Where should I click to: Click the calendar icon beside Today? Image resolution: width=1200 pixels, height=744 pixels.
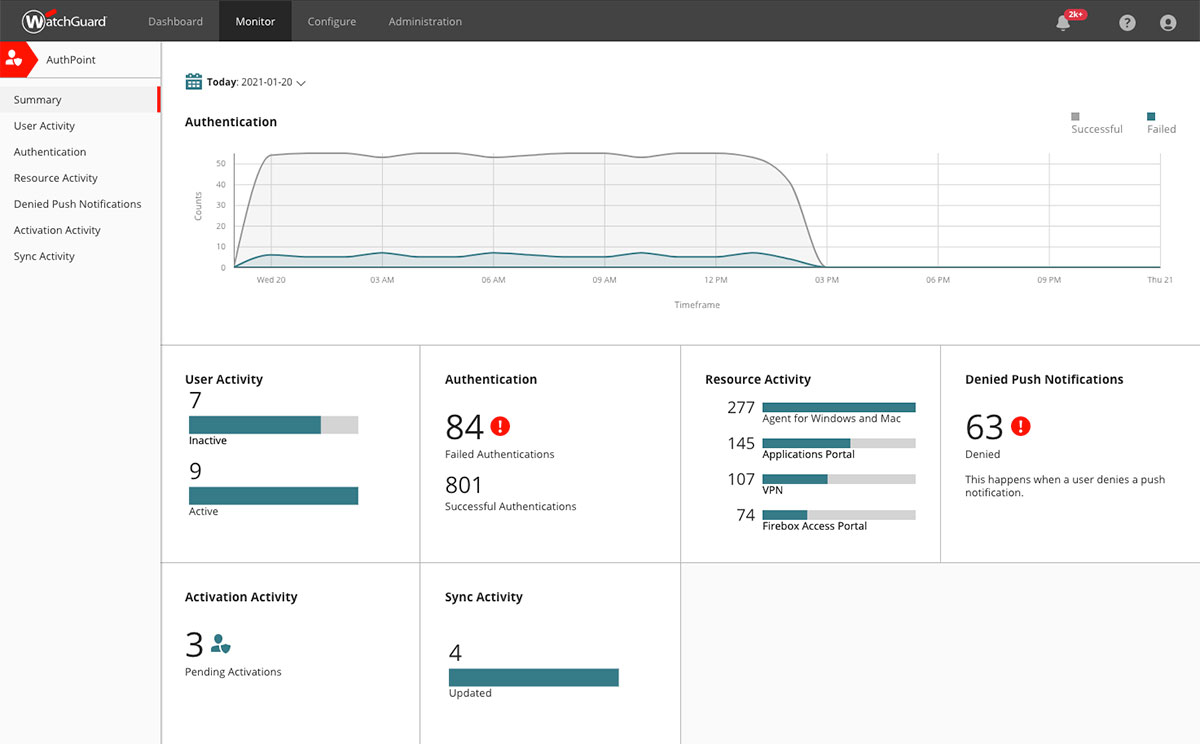194,82
